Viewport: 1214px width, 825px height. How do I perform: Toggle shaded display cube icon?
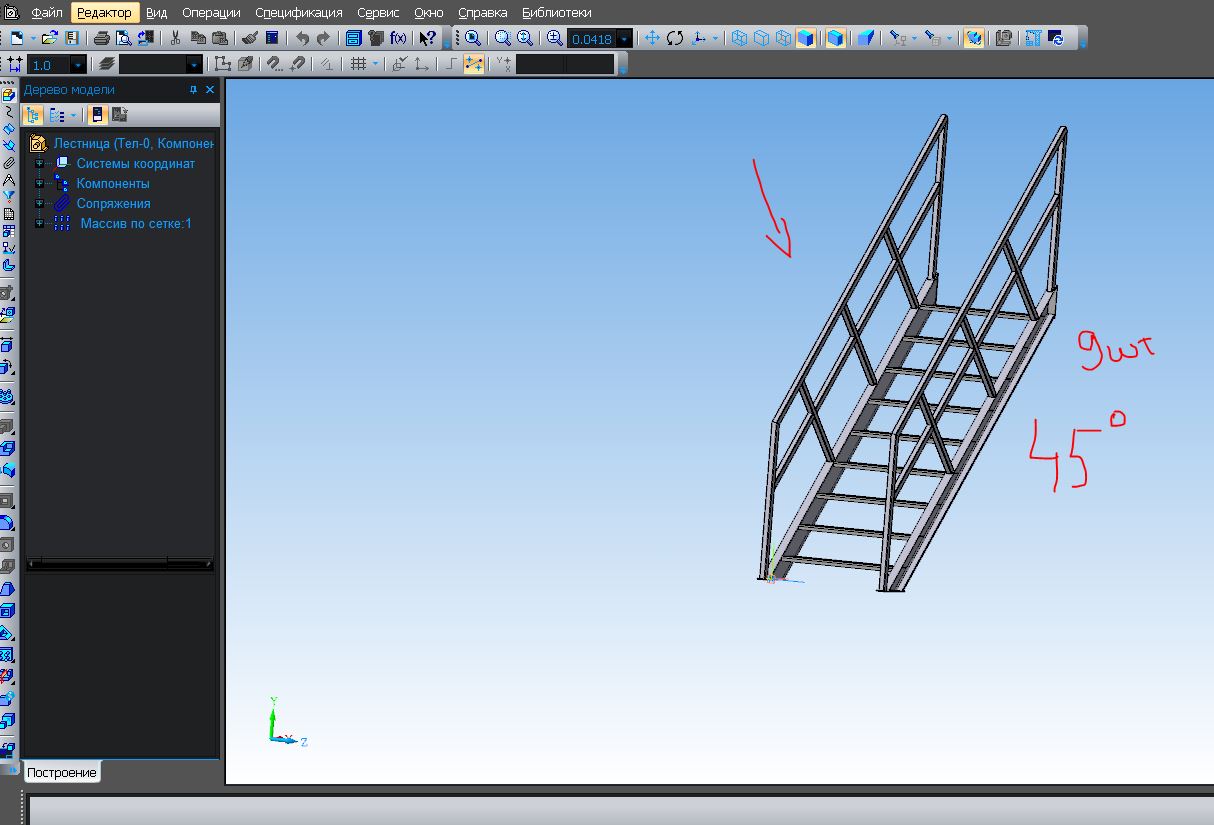tap(805, 38)
